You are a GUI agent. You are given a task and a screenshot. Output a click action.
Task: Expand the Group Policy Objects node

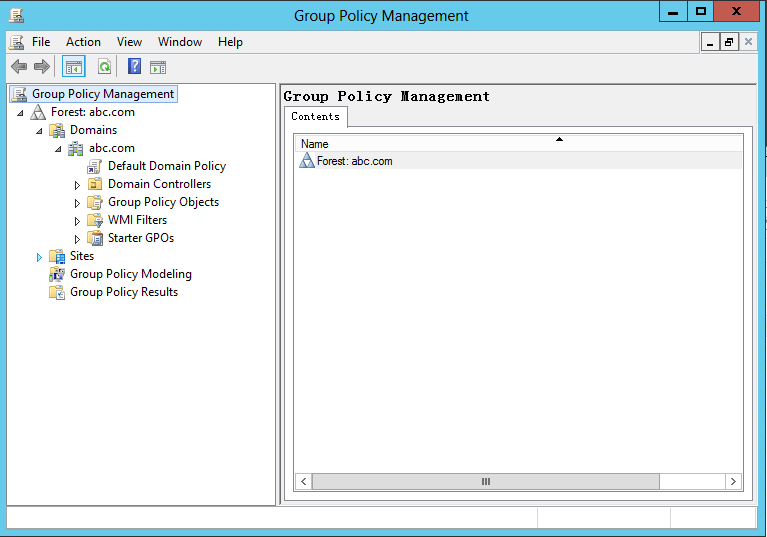click(77, 203)
